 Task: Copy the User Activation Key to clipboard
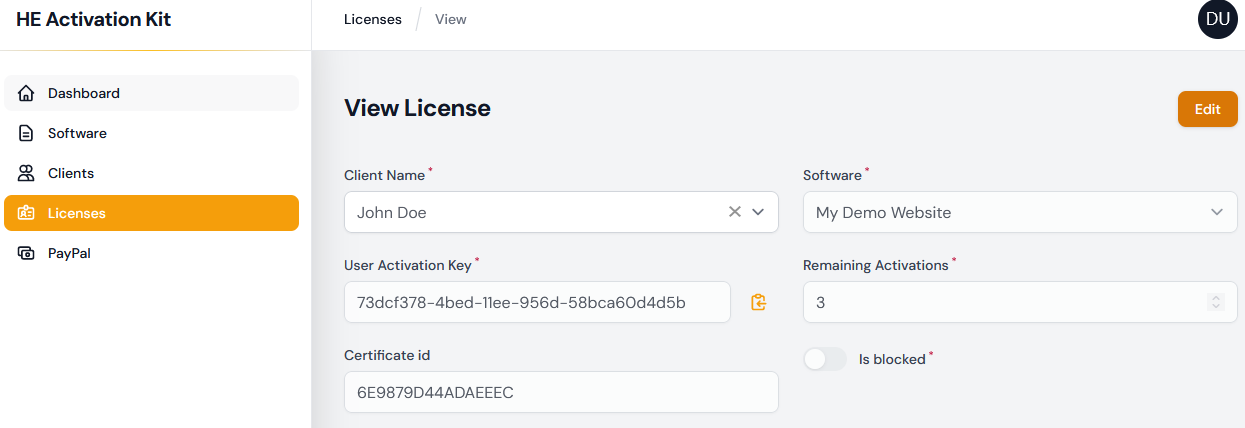click(x=759, y=302)
